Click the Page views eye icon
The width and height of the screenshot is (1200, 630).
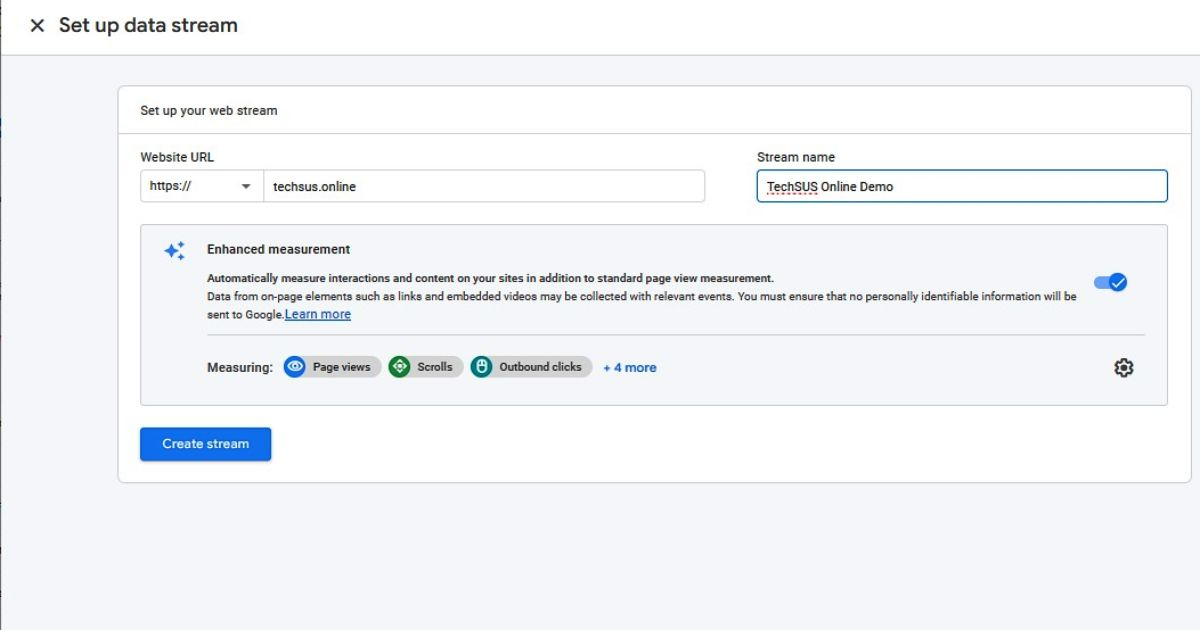[295, 367]
